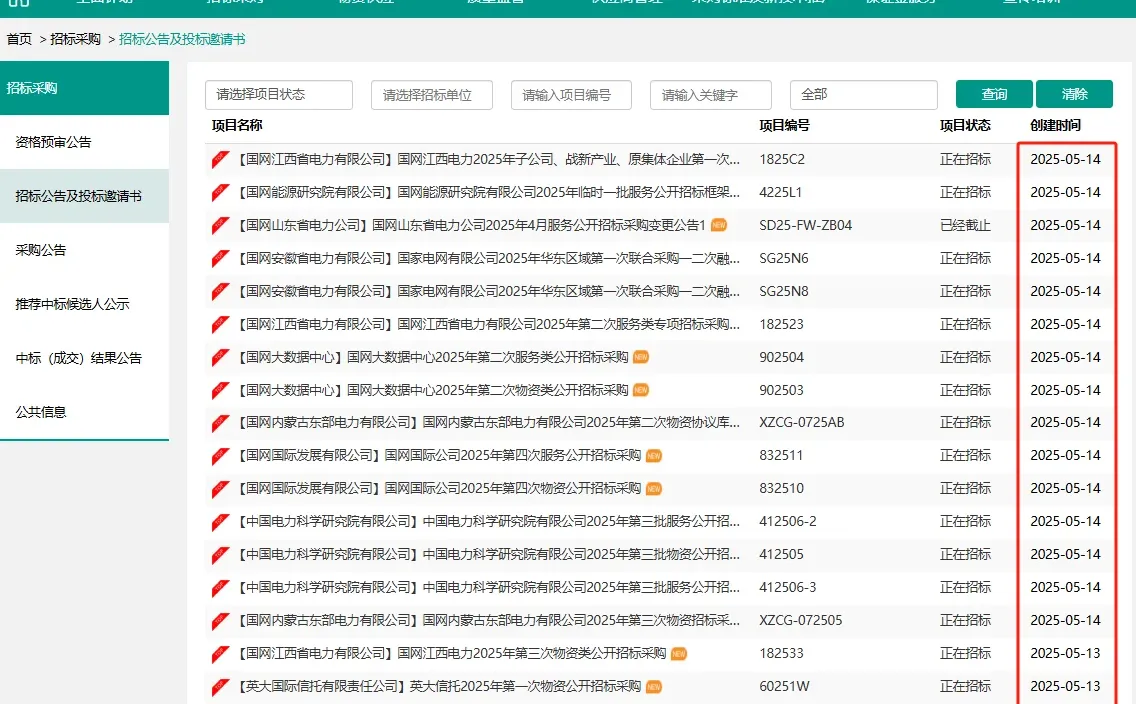The height and width of the screenshot is (704, 1136).
Task: Click the green 清除 button
Action: click(x=1074, y=94)
